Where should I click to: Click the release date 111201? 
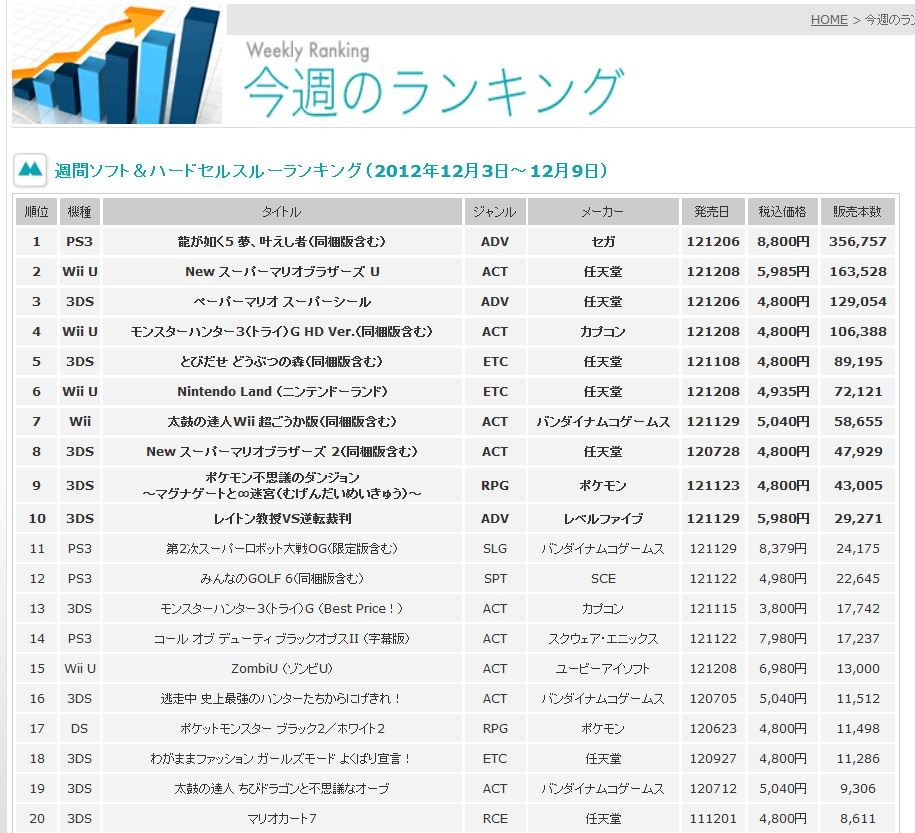coord(713,818)
